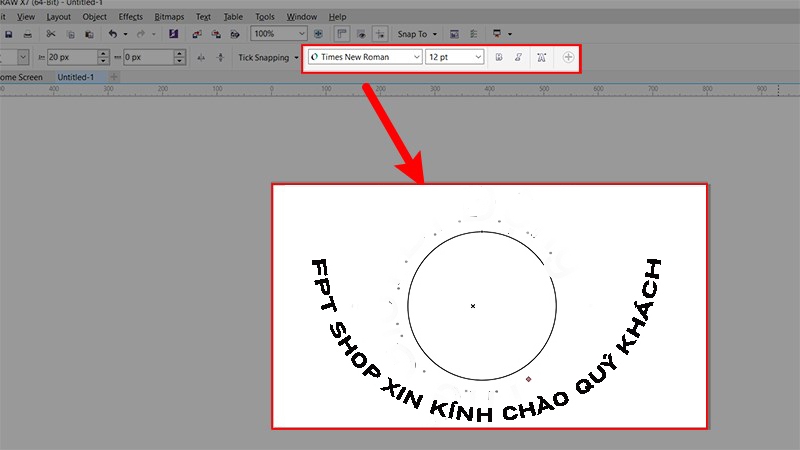This screenshot has height=450, width=800.
Task: Open the Table menu
Action: pyautogui.click(x=233, y=17)
